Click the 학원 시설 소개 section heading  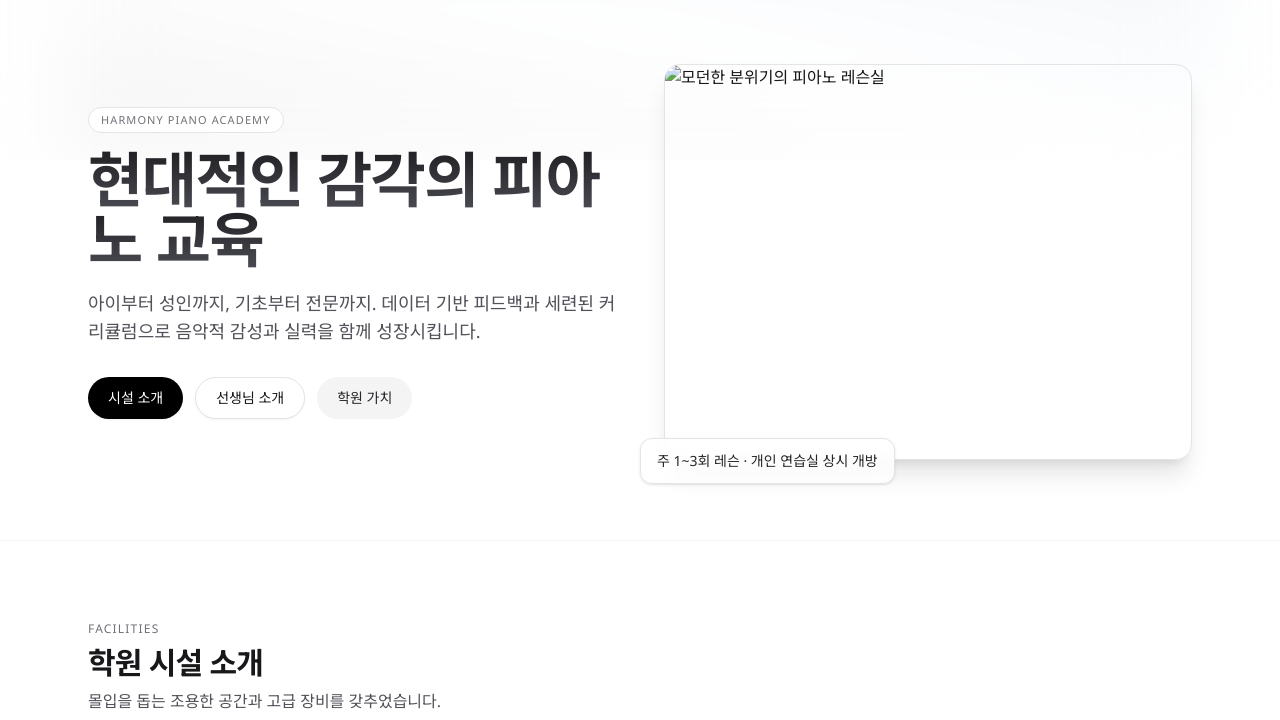[x=175, y=663]
